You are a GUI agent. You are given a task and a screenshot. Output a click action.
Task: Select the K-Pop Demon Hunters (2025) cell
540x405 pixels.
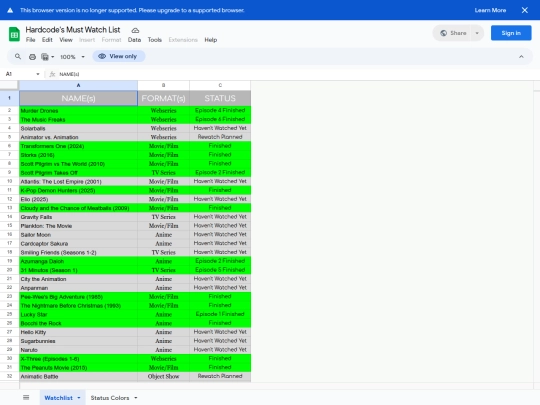coord(78,190)
